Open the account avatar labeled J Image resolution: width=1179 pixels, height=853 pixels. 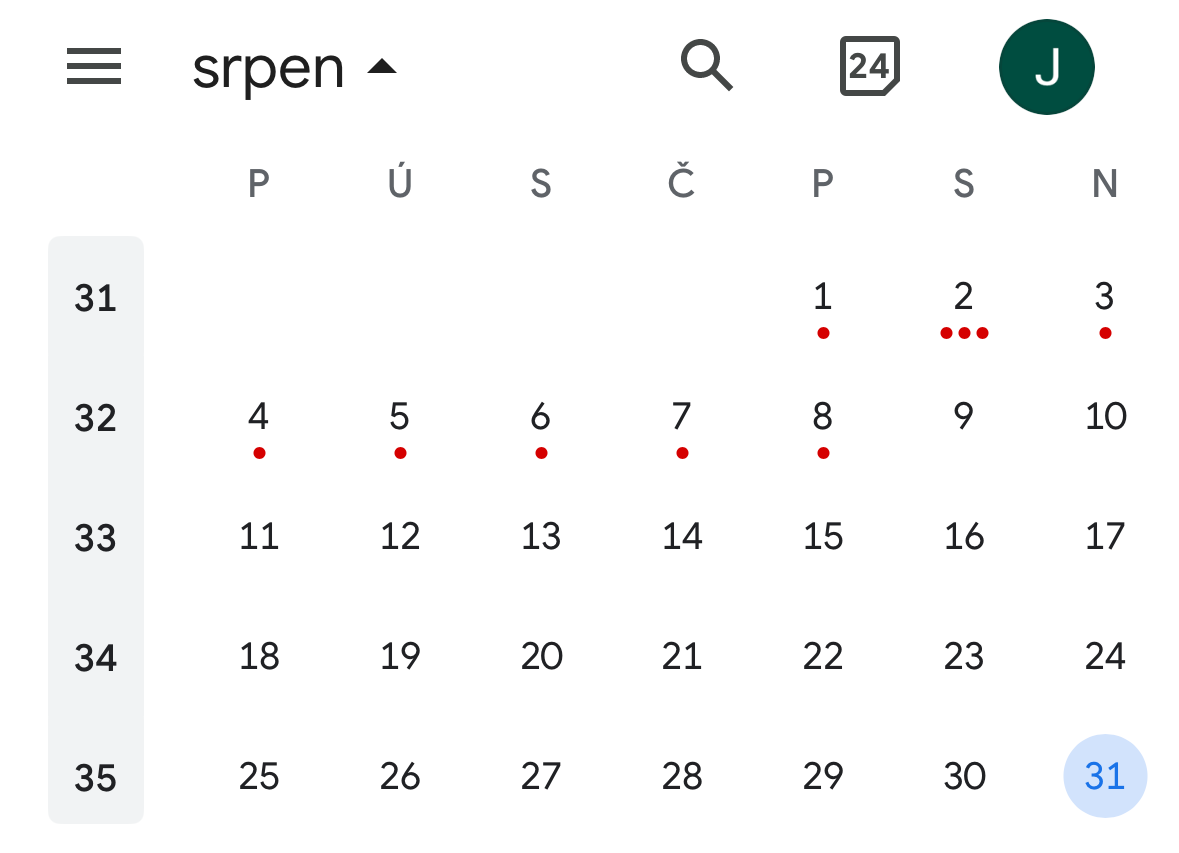[x=1047, y=67]
